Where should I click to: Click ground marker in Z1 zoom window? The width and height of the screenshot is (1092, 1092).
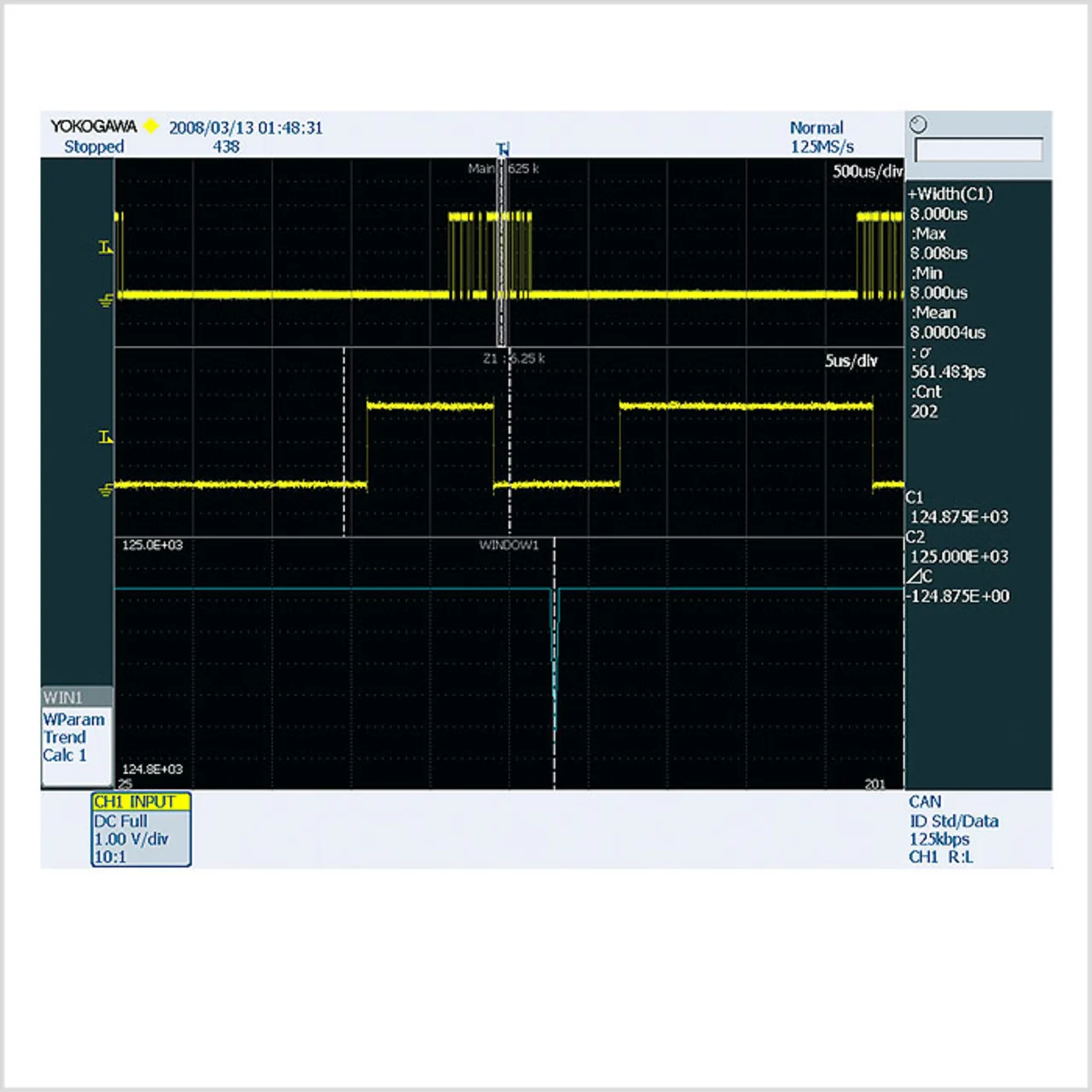click(106, 490)
